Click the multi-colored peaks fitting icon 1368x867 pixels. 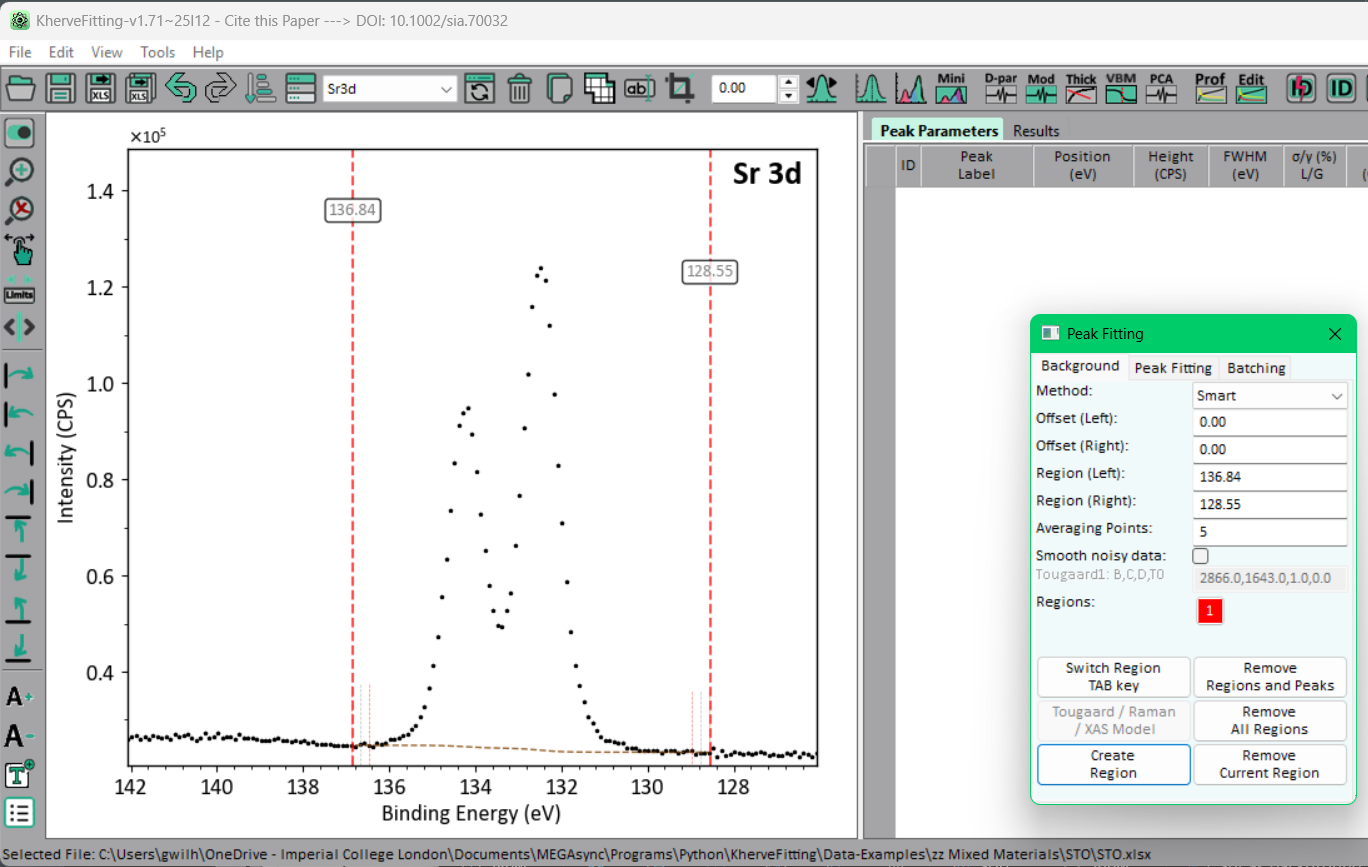tap(910, 88)
